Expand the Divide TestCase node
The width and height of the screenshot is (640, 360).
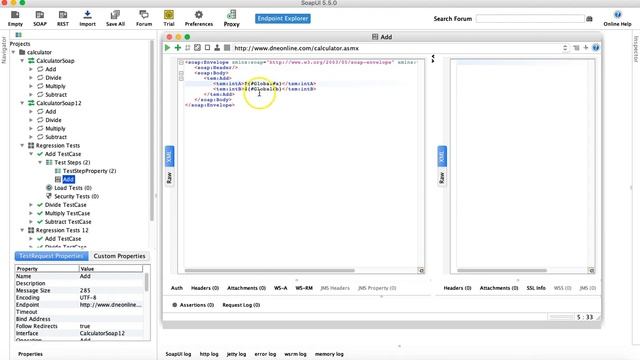point(31,205)
